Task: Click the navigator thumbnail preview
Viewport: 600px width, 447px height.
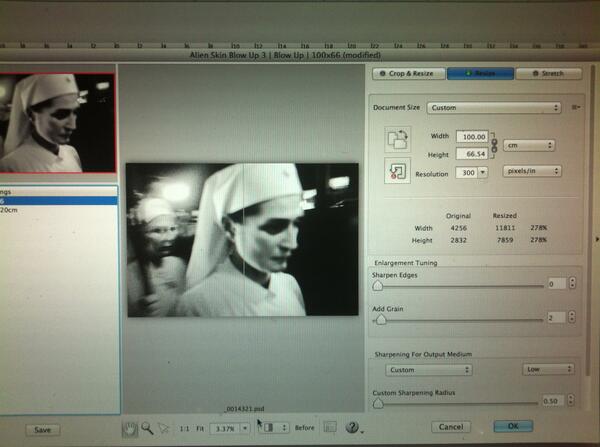Action: (x=57, y=123)
